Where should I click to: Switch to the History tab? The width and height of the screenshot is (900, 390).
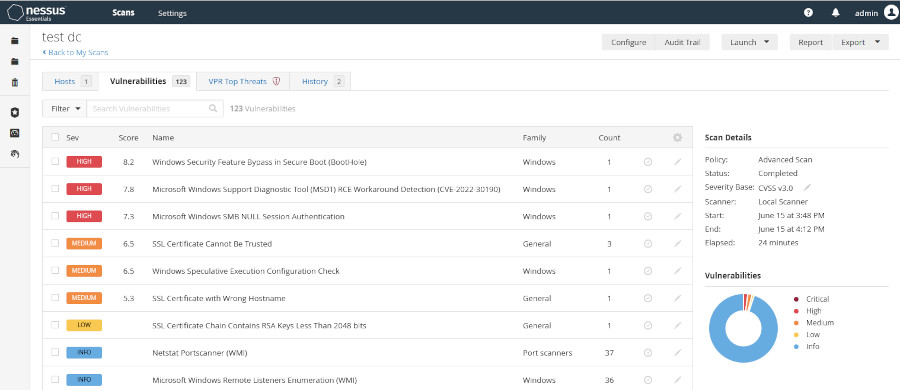click(x=320, y=82)
